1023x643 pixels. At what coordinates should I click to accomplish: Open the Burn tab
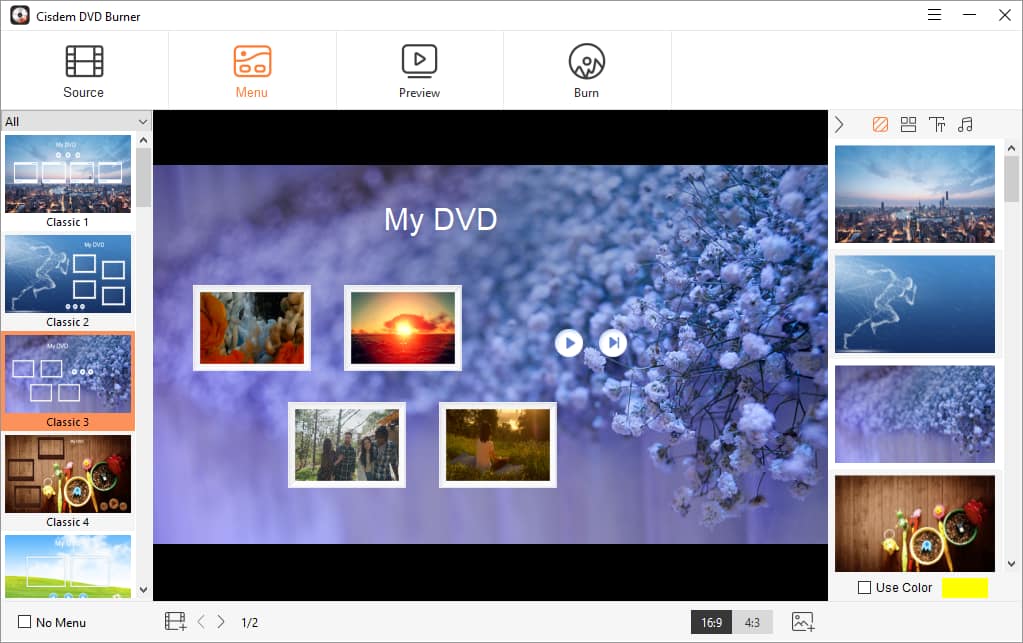pos(587,71)
